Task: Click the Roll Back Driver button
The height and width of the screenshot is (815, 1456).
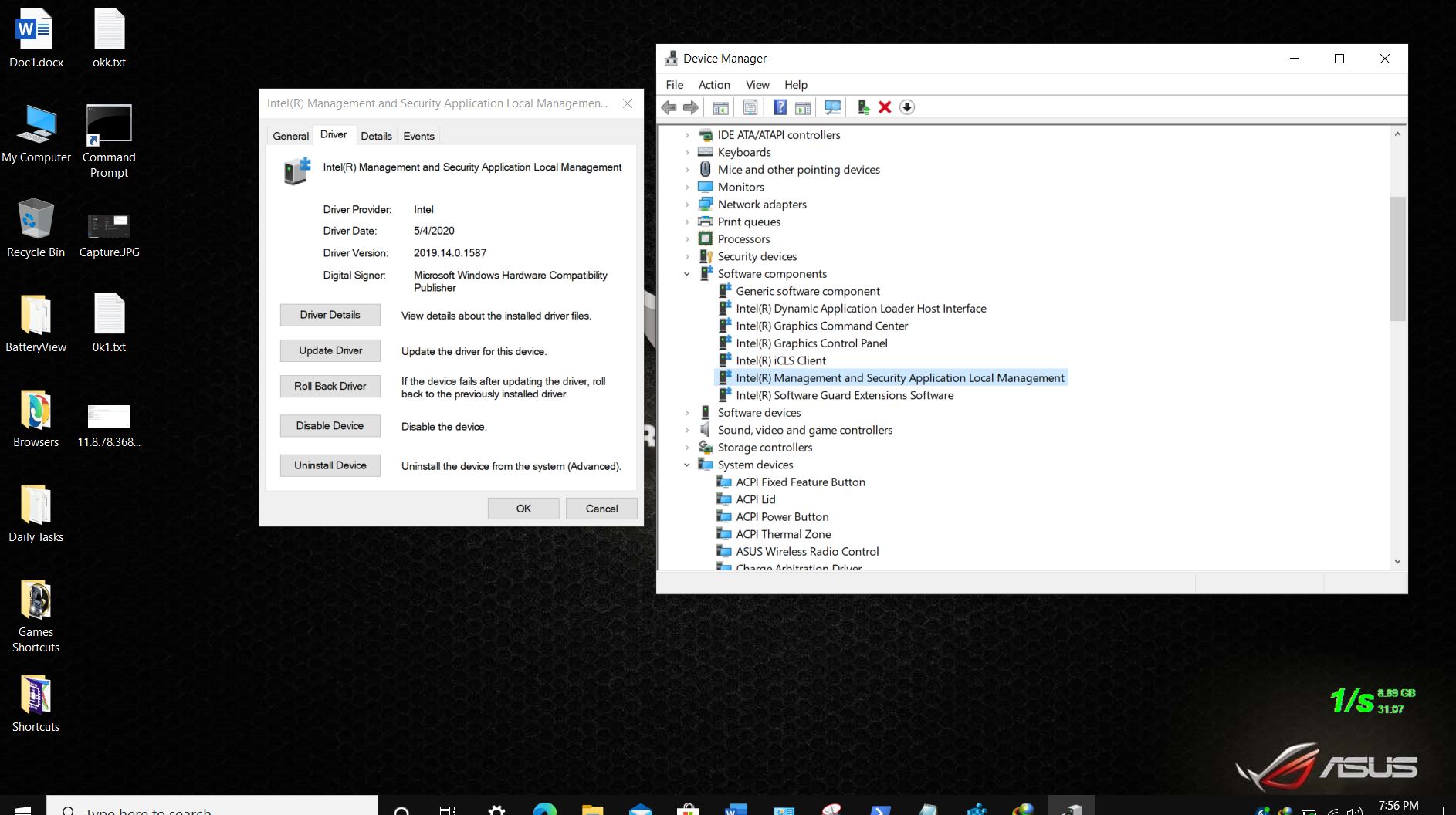Action: point(330,386)
